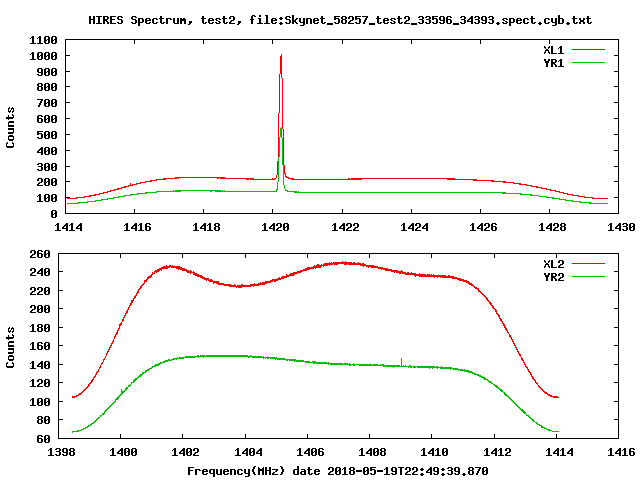Viewport: 640px width, 480px height.
Task: Click the 1408 x-axis tick label
Action: [x=372, y=452]
